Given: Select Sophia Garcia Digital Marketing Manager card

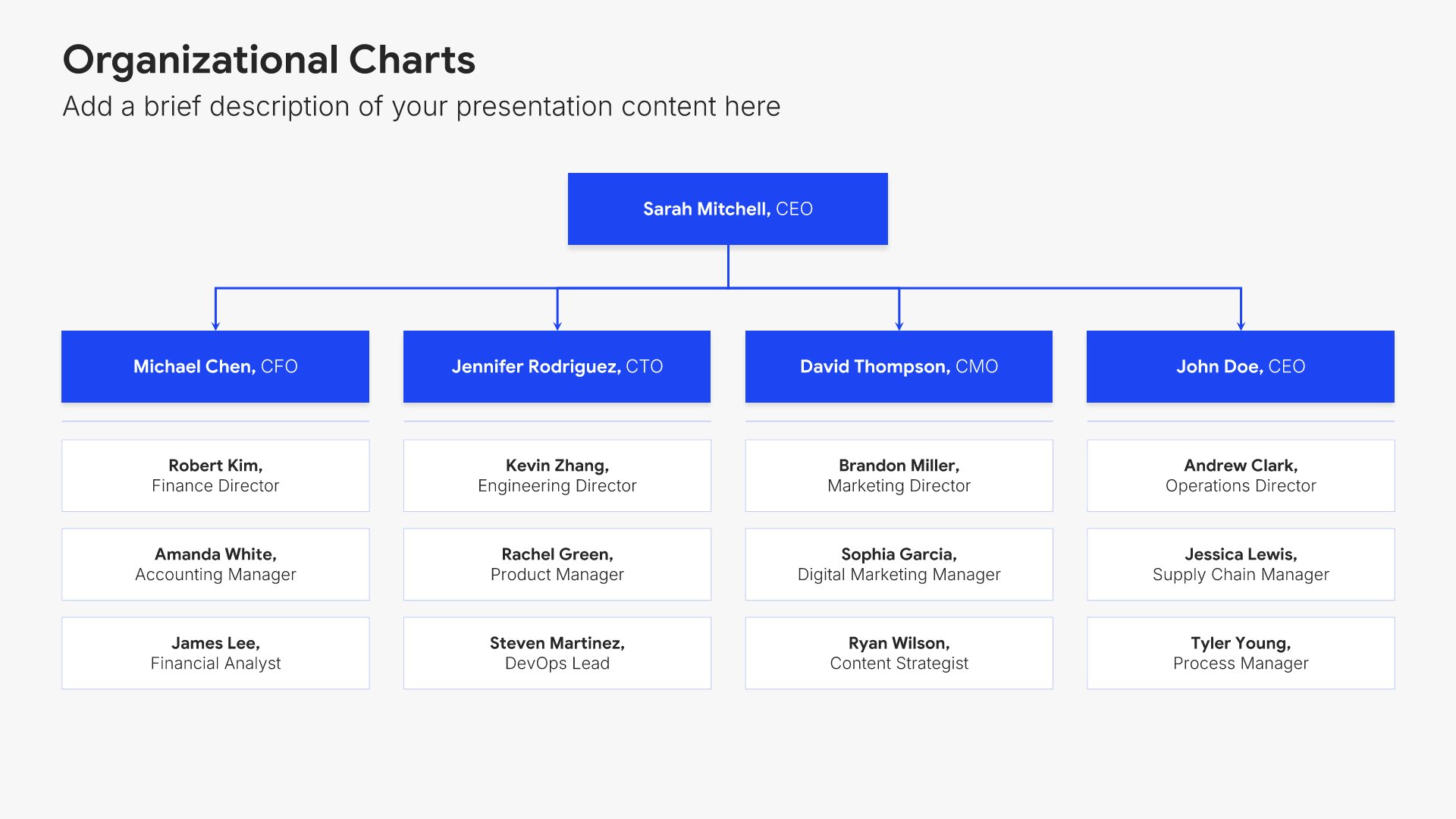Looking at the screenshot, I should [899, 564].
